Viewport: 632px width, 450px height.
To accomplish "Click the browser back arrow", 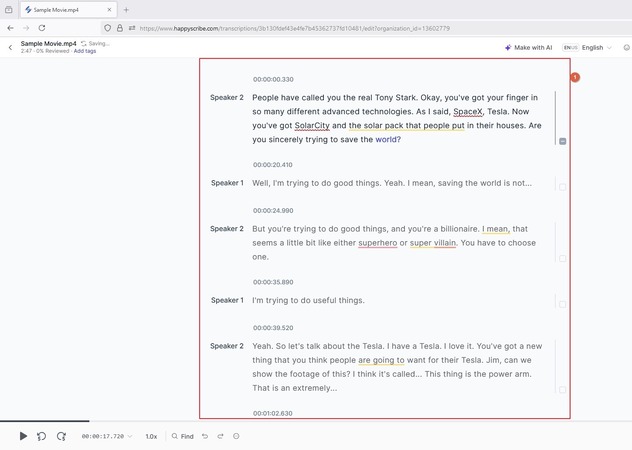I will (x=10, y=28).
